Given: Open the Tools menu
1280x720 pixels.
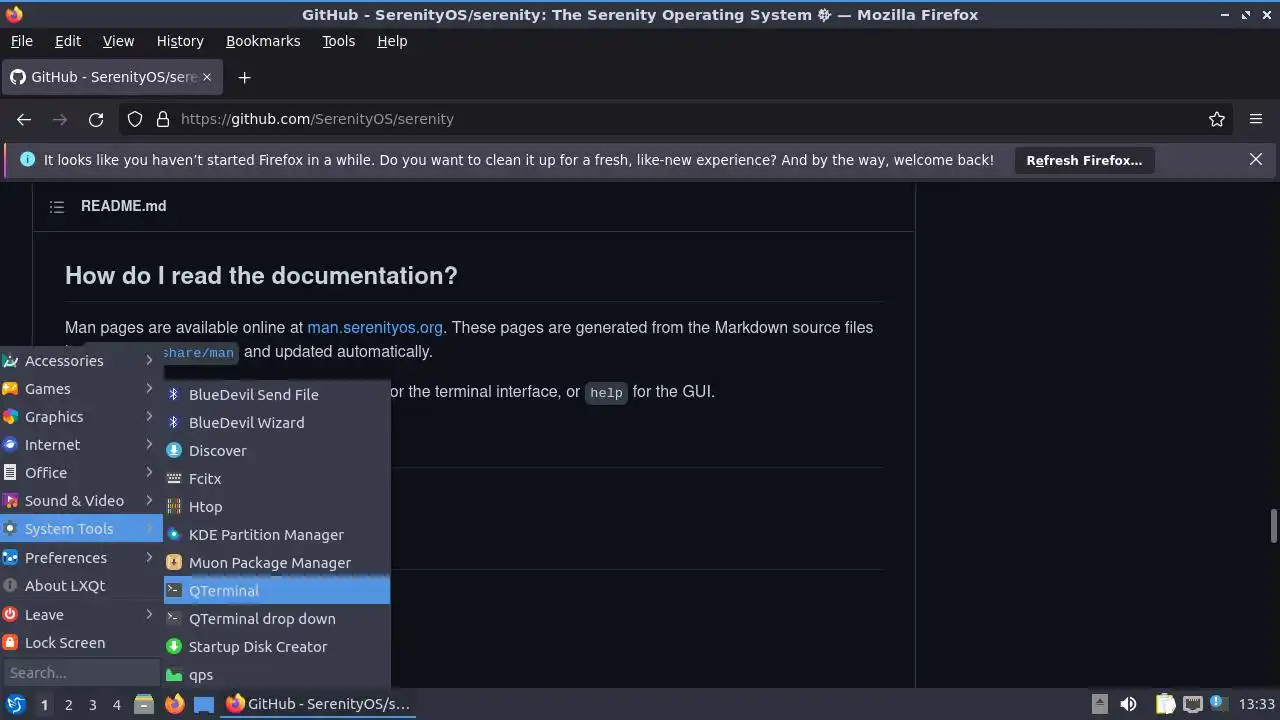Looking at the screenshot, I should point(338,41).
